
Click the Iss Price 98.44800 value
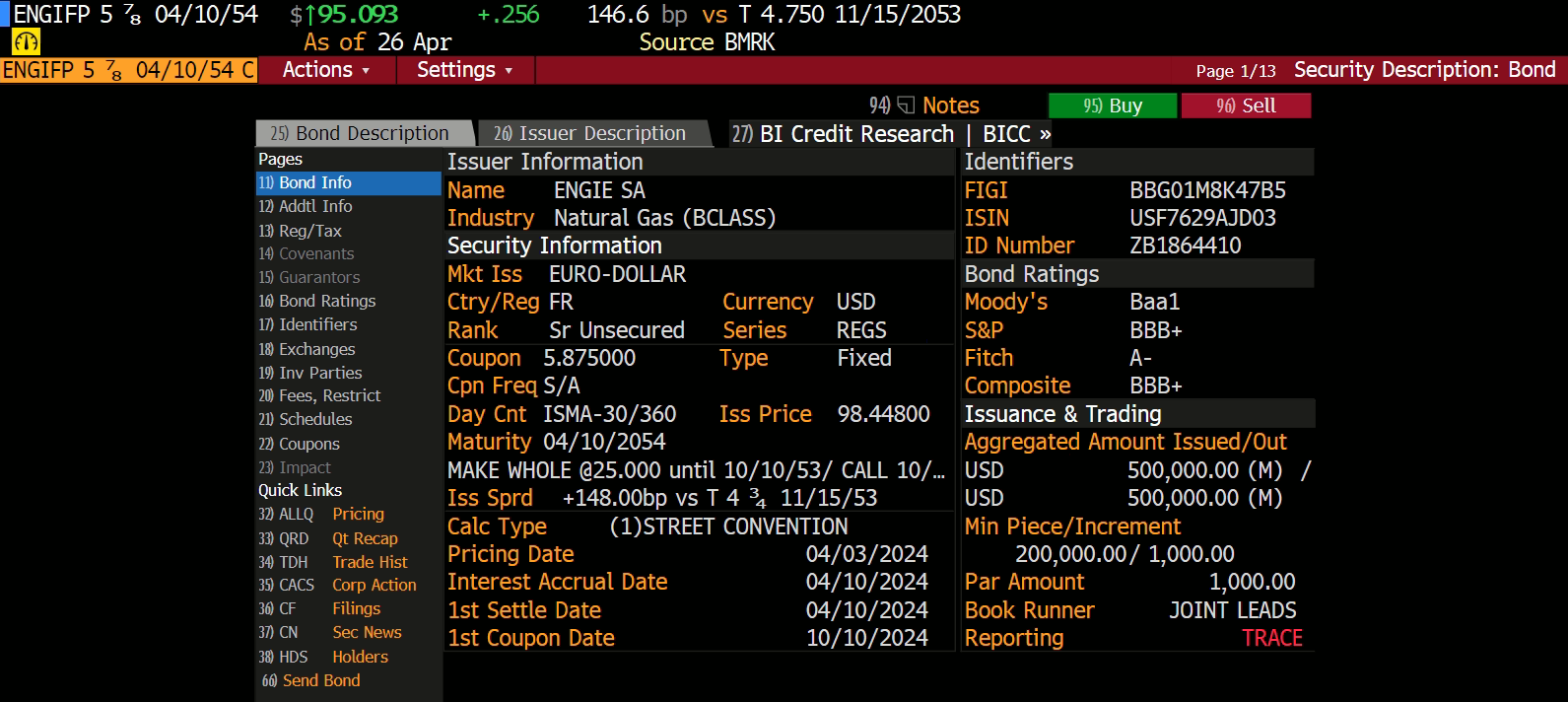[883, 414]
